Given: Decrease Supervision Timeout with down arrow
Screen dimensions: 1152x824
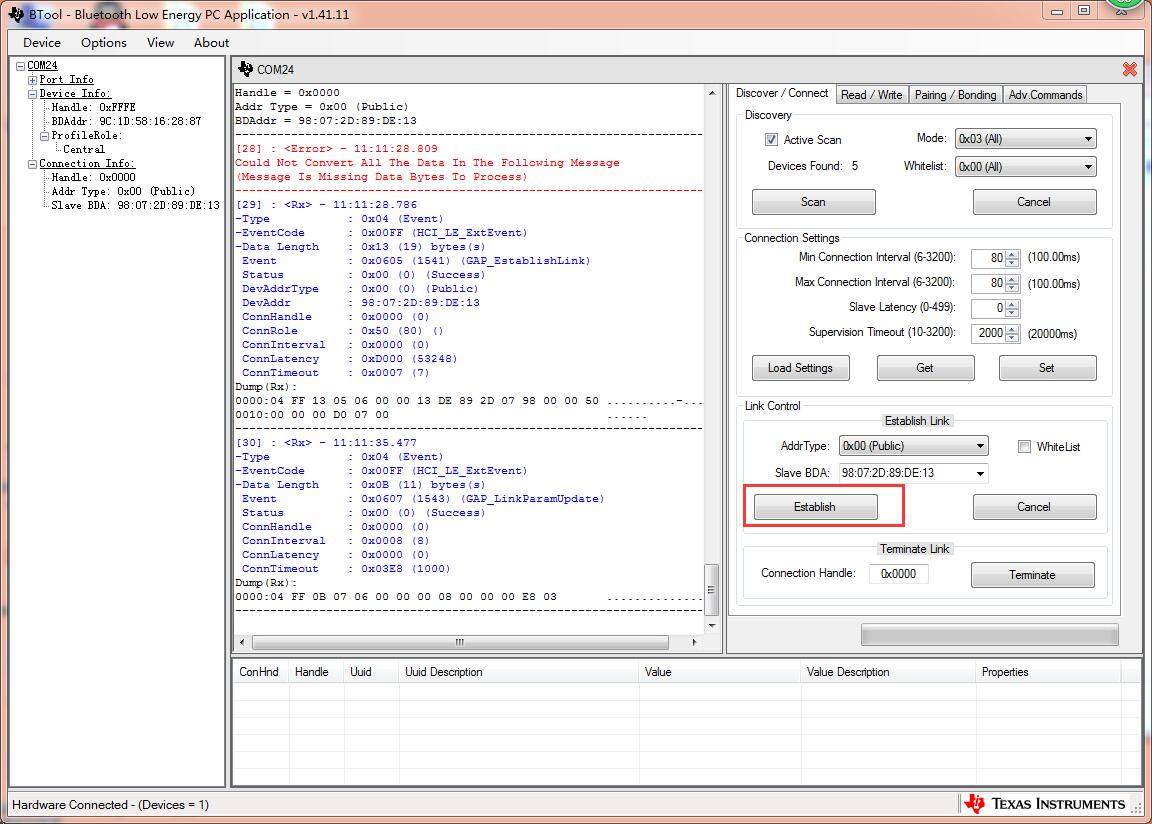Looking at the screenshot, I should click(1013, 338).
